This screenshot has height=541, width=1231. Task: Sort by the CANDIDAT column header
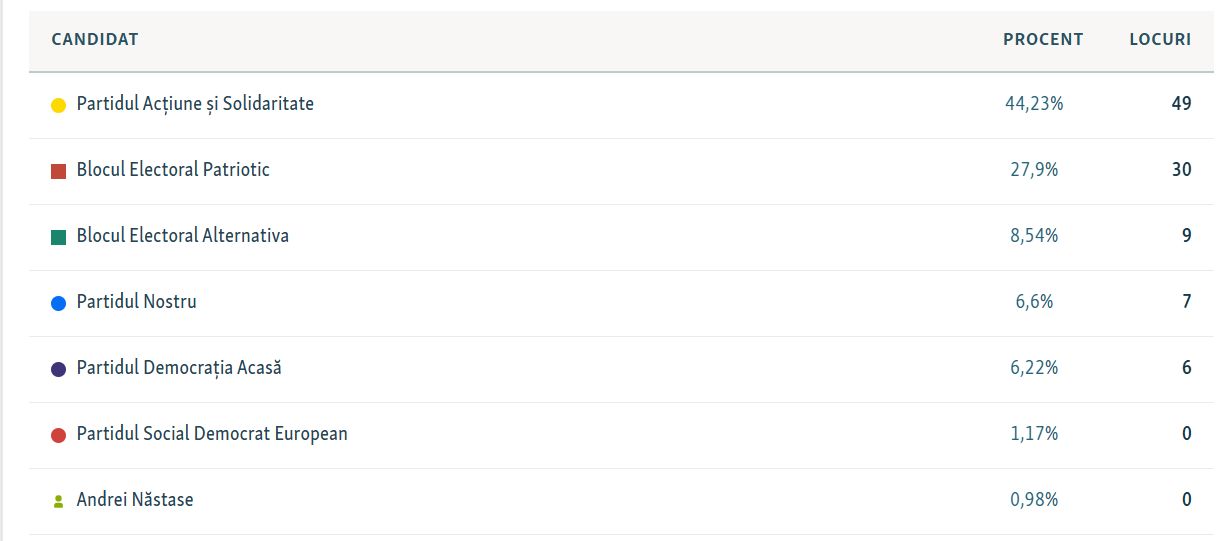[x=95, y=40]
